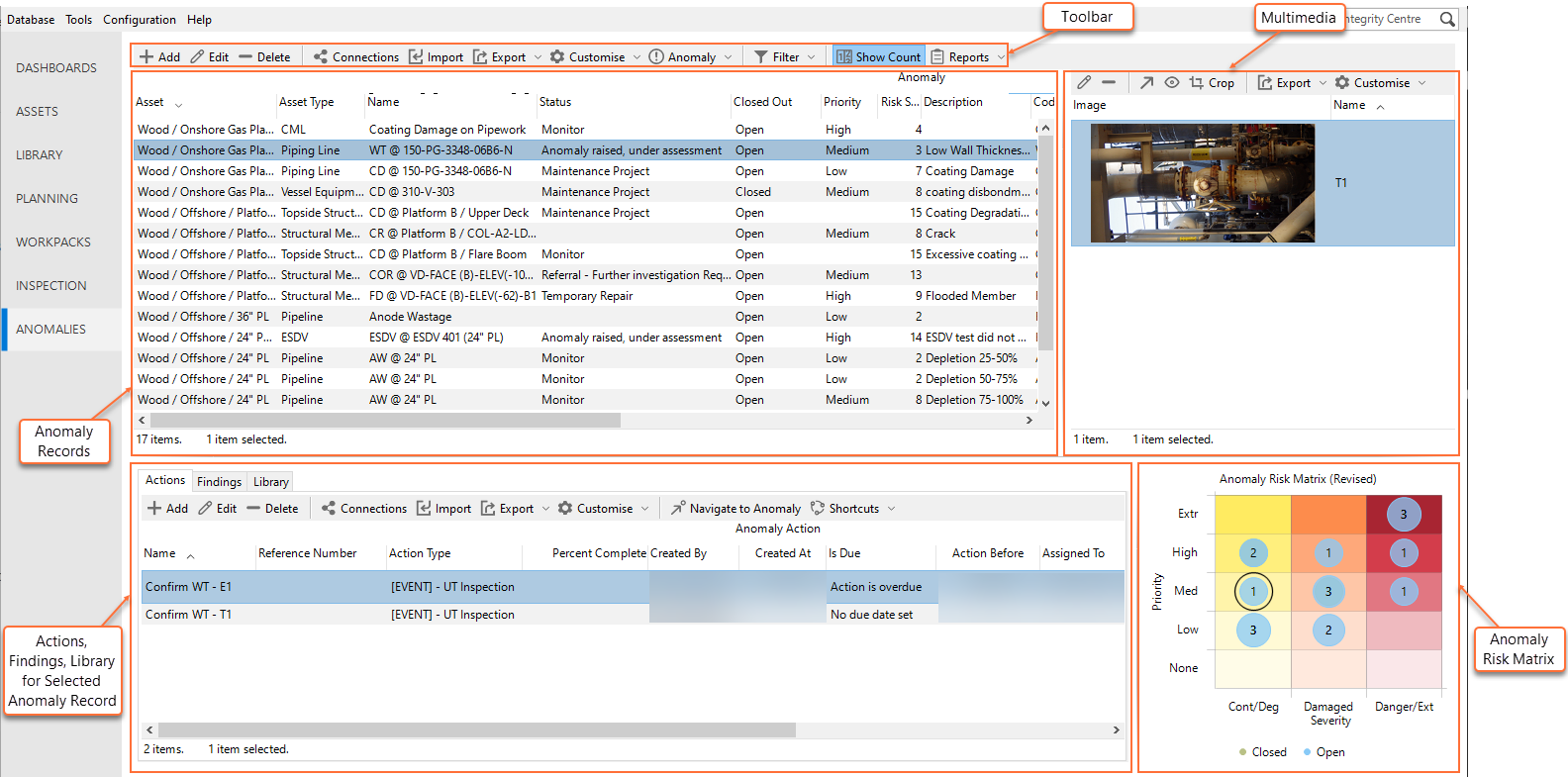Click Import in the main anomaly toolbar

(436, 57)
